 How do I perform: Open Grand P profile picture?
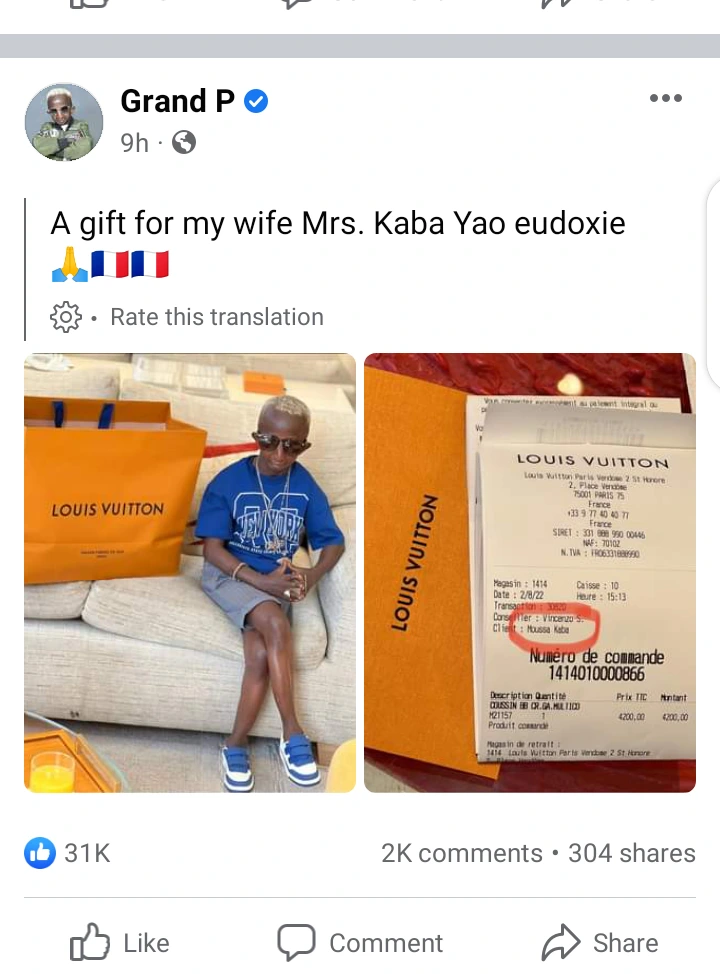[x=63, y=122]
